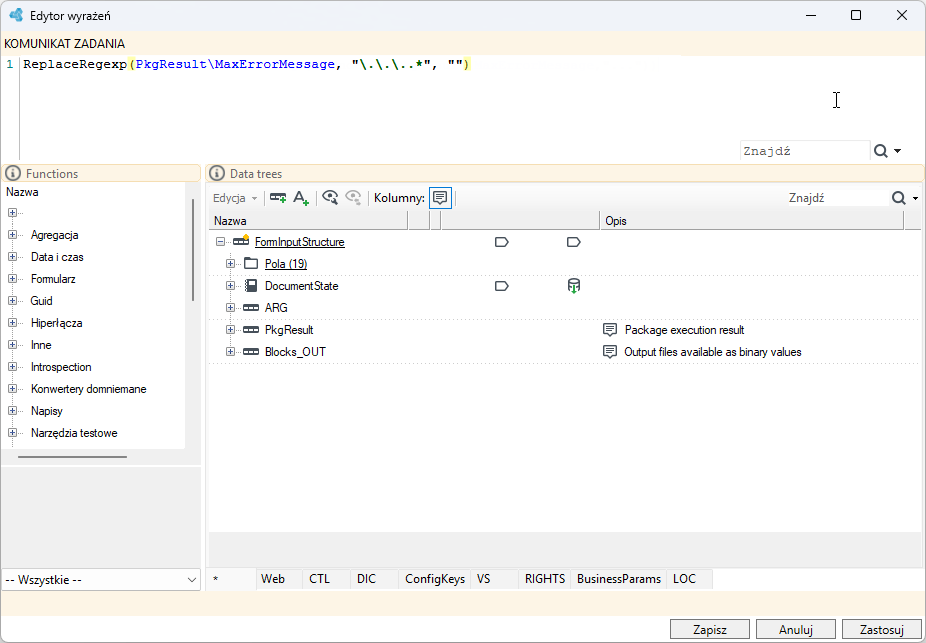The image size is (926, 643).
Task: Click the comment icon beside Package execution result
Action: tap(609, 330)
